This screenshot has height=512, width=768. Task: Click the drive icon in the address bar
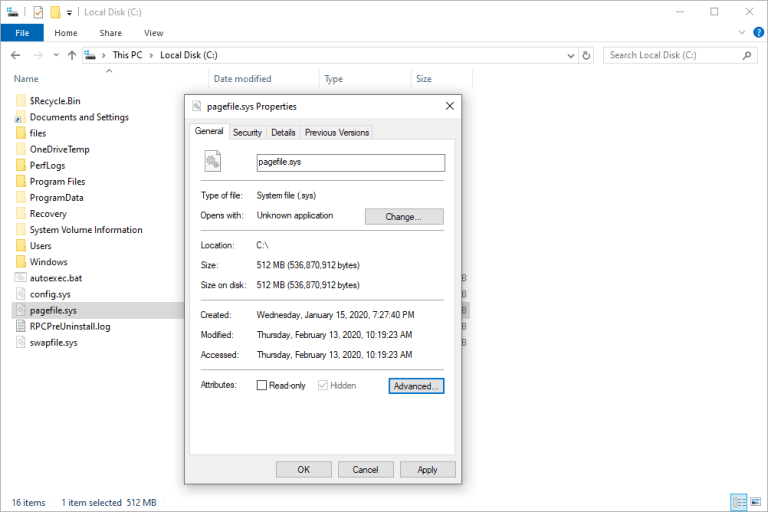(x=90, y=55)
